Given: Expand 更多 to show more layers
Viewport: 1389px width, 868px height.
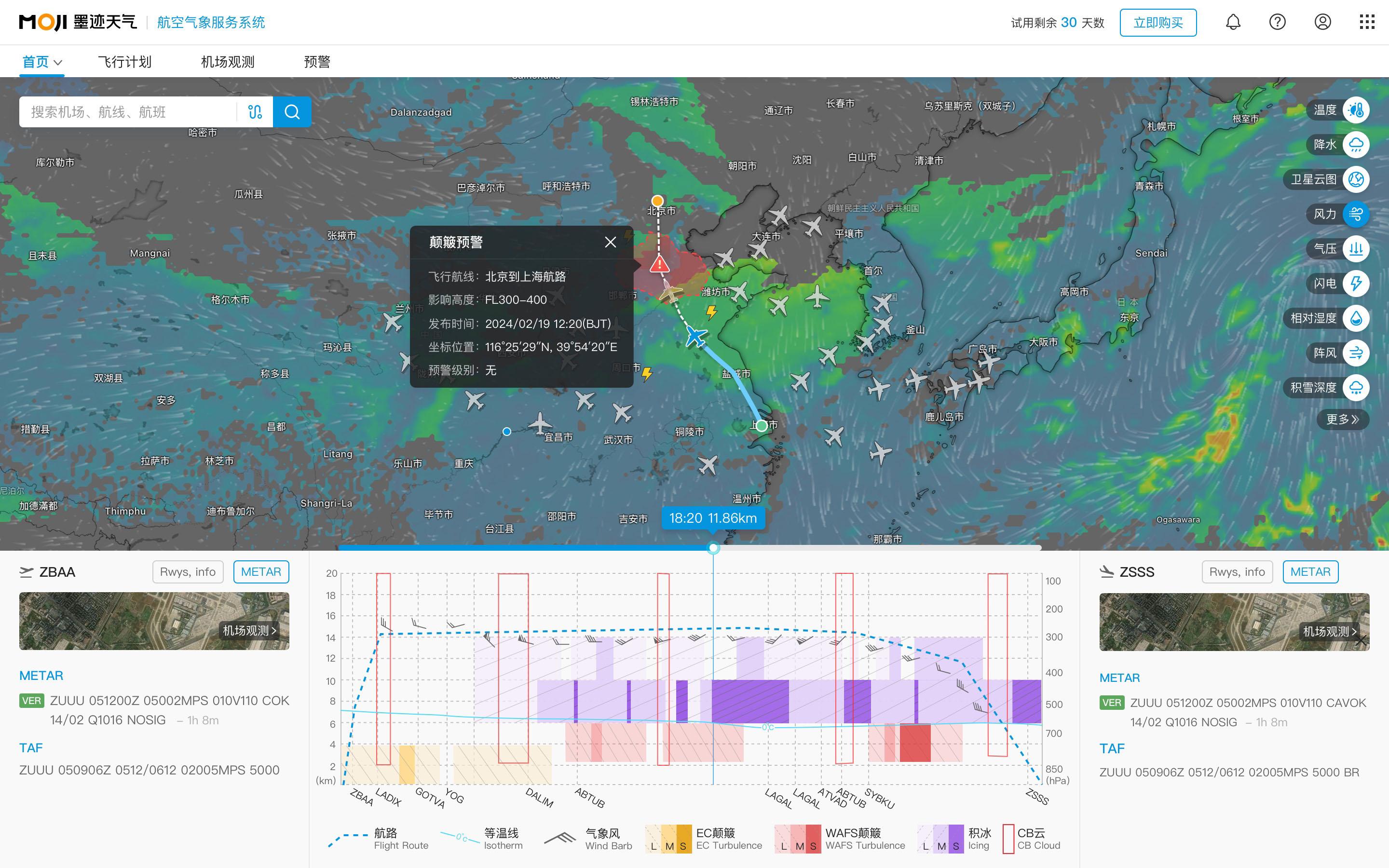Looking at the screenshot, I should [1342, 419].
